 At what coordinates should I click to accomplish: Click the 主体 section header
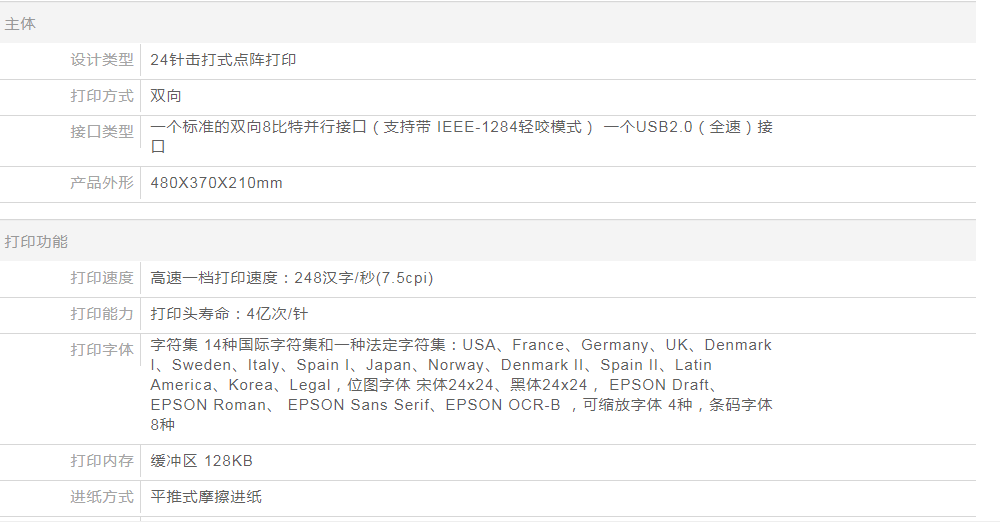(x=21, y=23)
